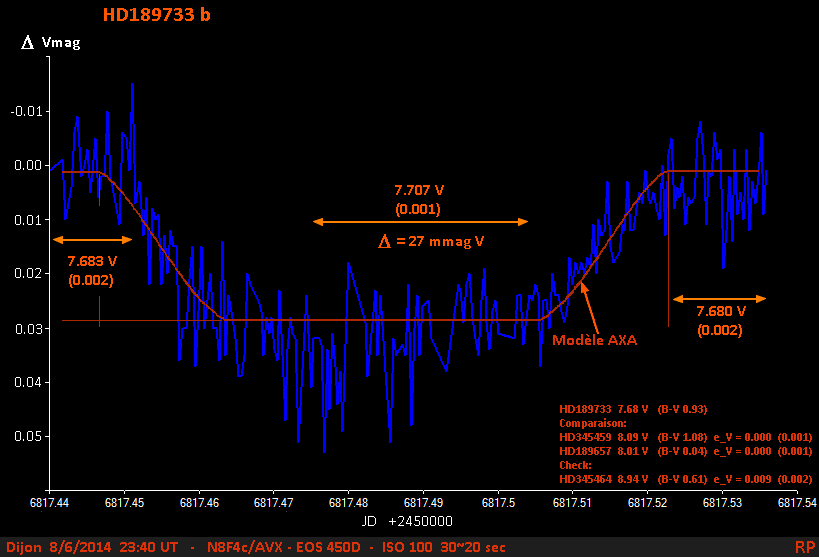Click the Δ Vmag y-axis label
This screenshot has width=819, height=557.
click(x=51, y=43)
